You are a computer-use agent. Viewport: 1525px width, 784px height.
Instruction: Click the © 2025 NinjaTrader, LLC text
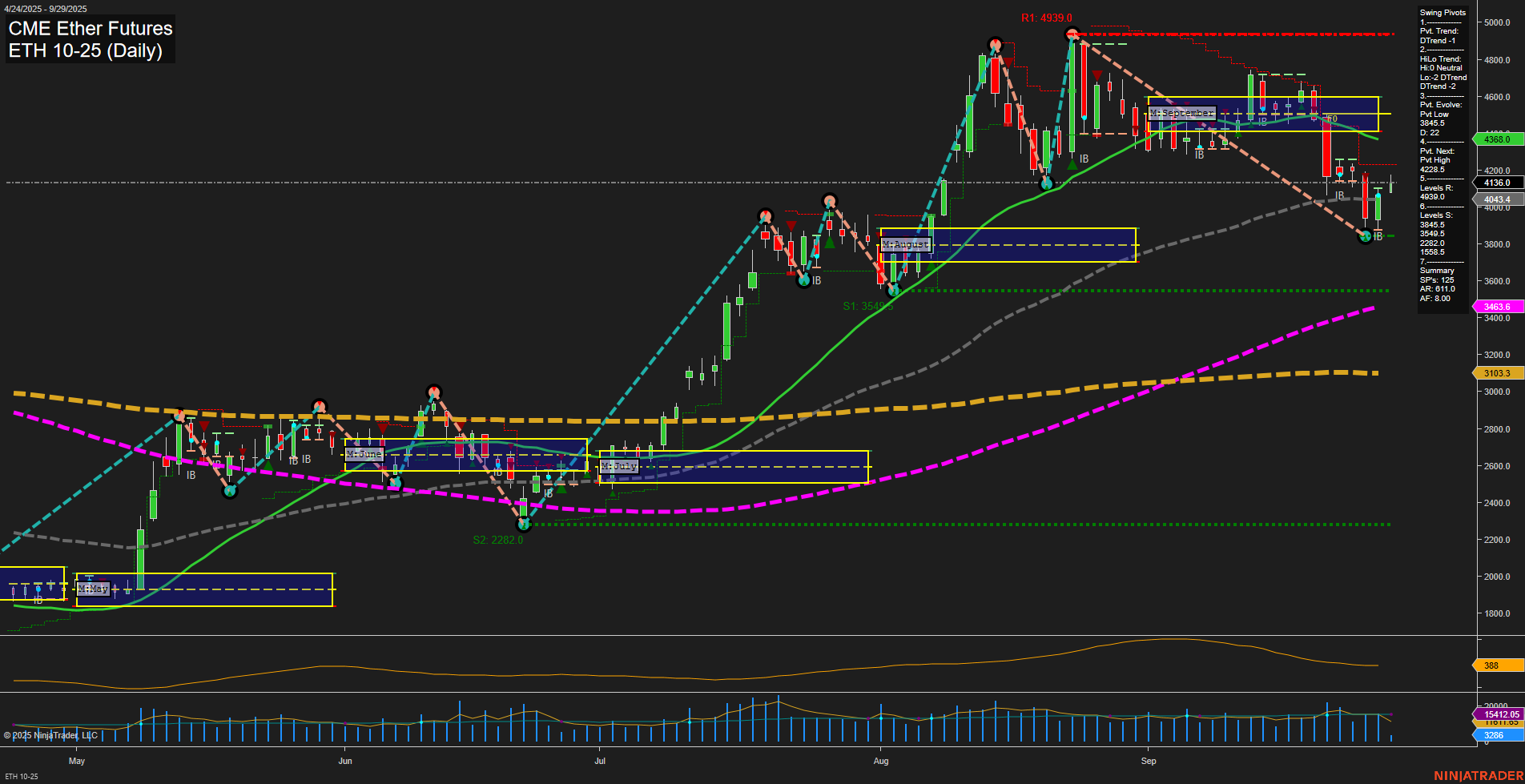(x=50, y=735)
